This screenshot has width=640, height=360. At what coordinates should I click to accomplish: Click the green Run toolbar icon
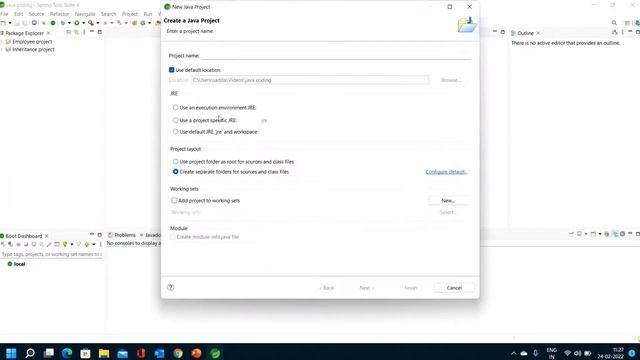pyautogui.click(x=77, y=23)
